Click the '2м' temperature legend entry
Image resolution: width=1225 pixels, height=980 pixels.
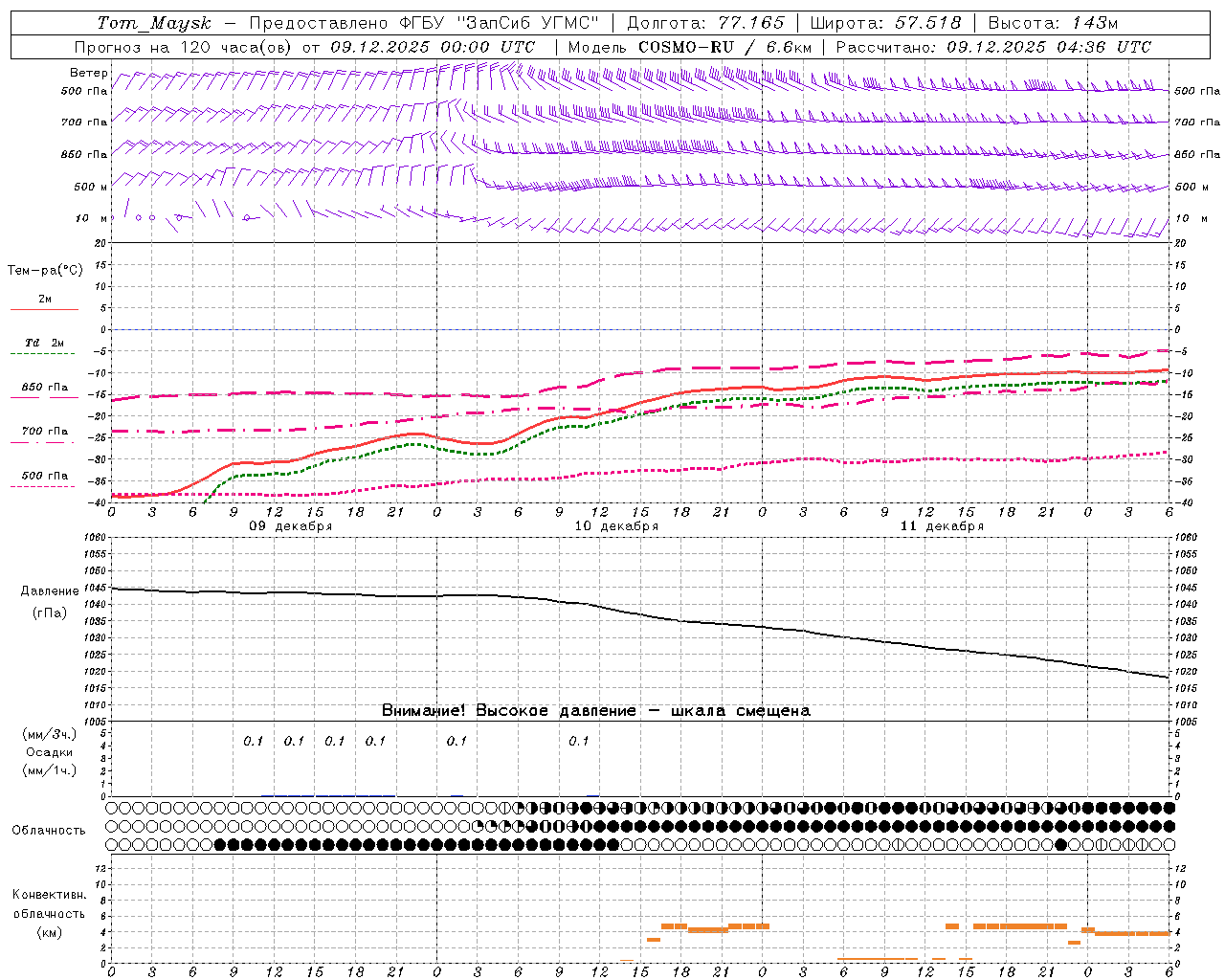point(45,299)
